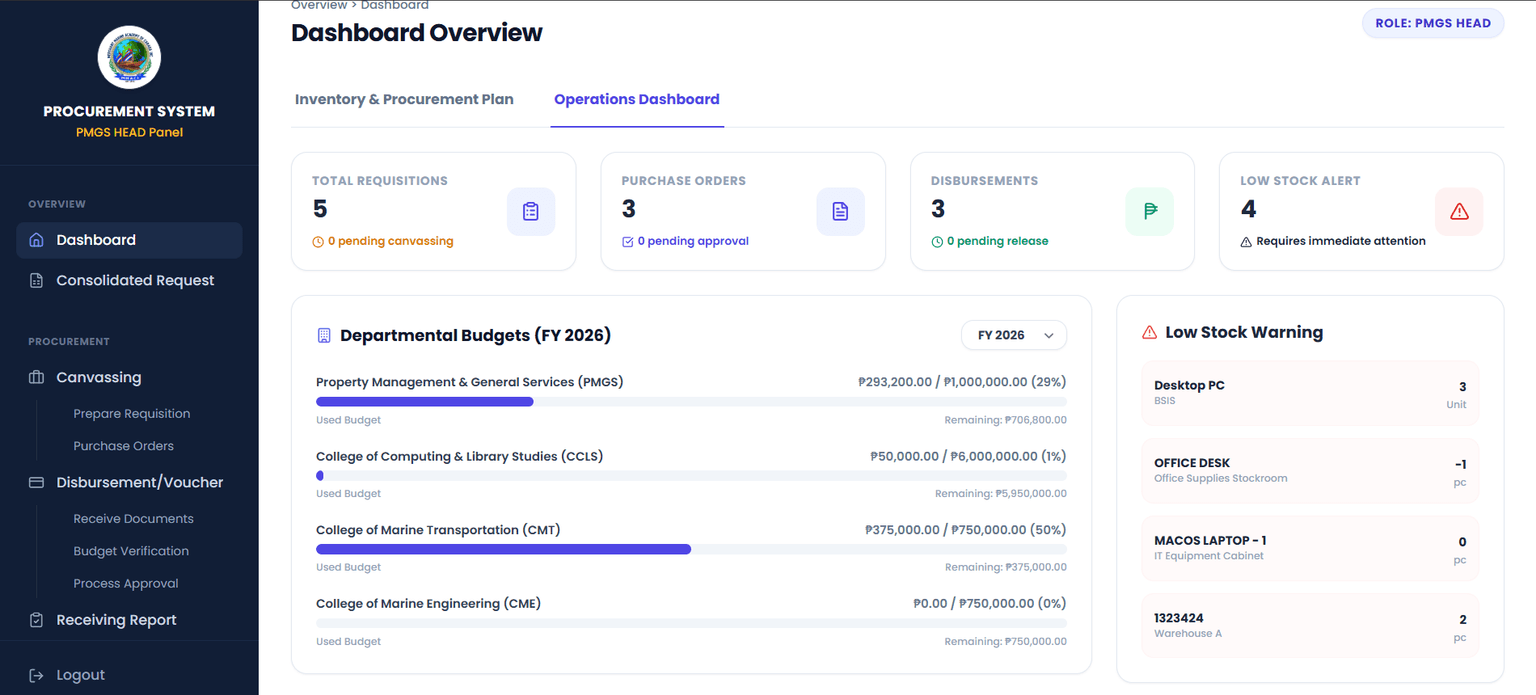Open Process Approval submenu item

(126, 584)
